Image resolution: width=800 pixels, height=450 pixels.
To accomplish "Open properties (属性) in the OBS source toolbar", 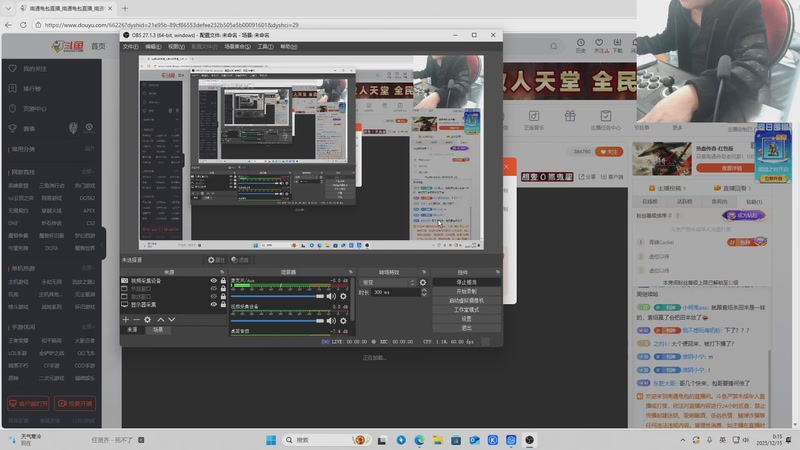I will (216, 260).
